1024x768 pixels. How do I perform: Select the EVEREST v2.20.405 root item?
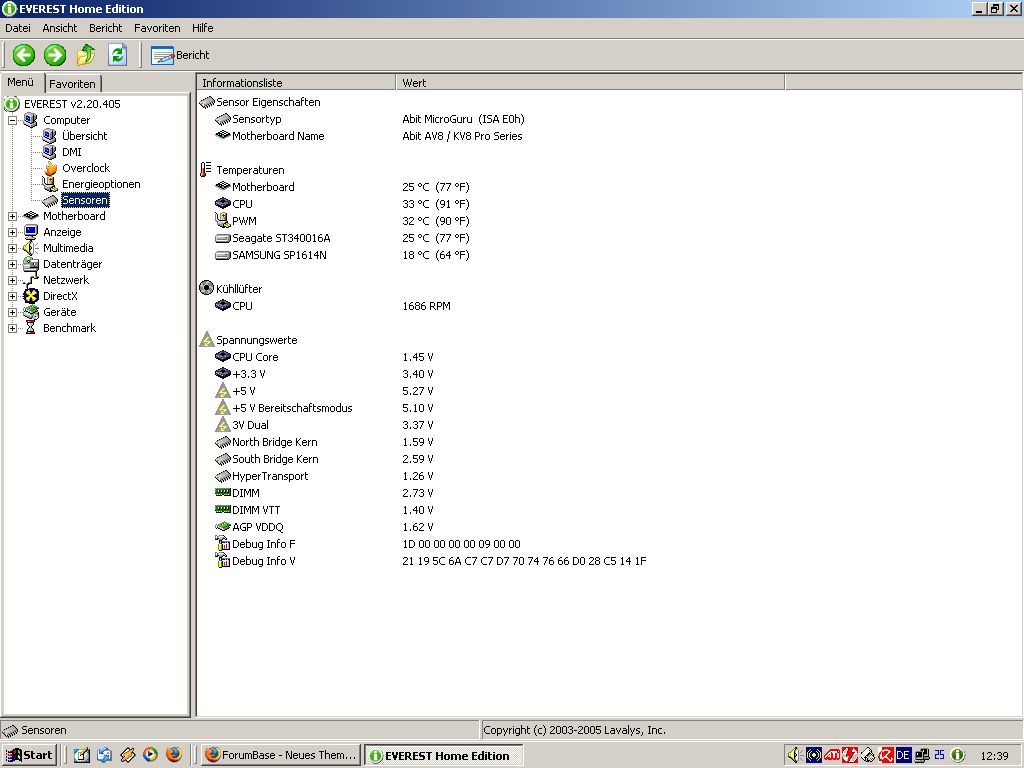point(72,104)
